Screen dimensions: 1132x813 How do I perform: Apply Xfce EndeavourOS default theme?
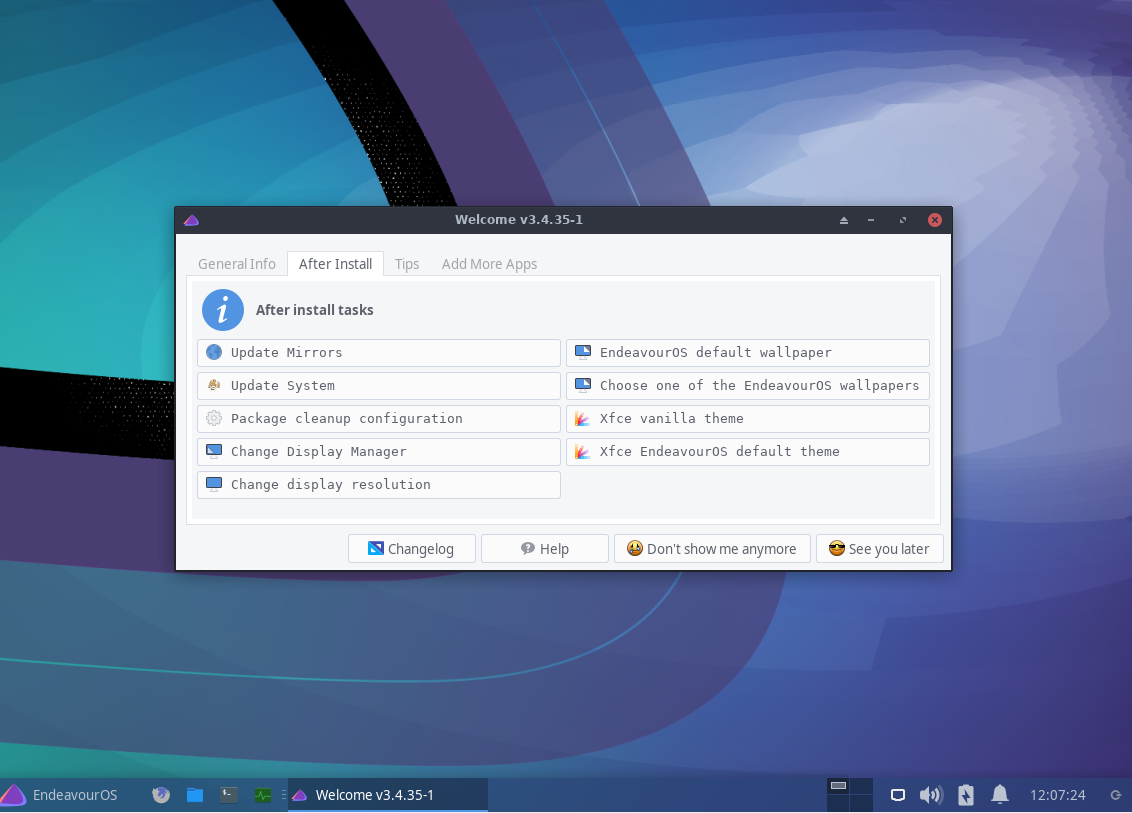(x=748, y=452)
